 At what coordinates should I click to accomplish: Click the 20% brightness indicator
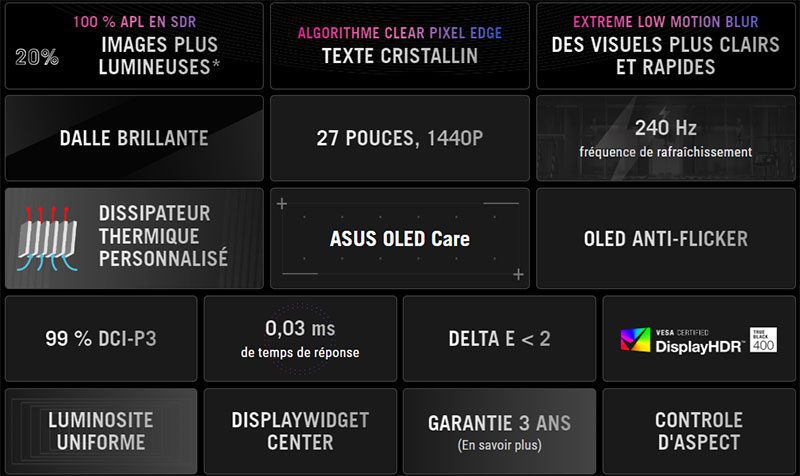[x=36, y=57]
